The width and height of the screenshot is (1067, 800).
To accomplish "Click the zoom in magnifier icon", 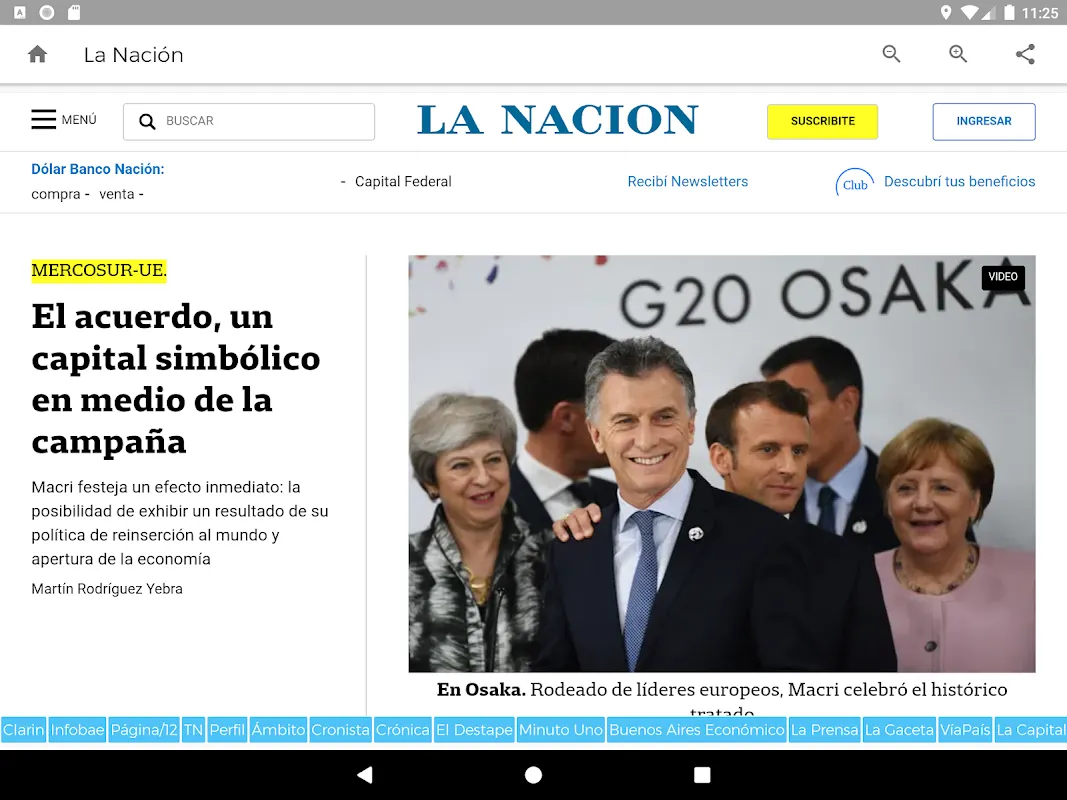I will (958, 55).
